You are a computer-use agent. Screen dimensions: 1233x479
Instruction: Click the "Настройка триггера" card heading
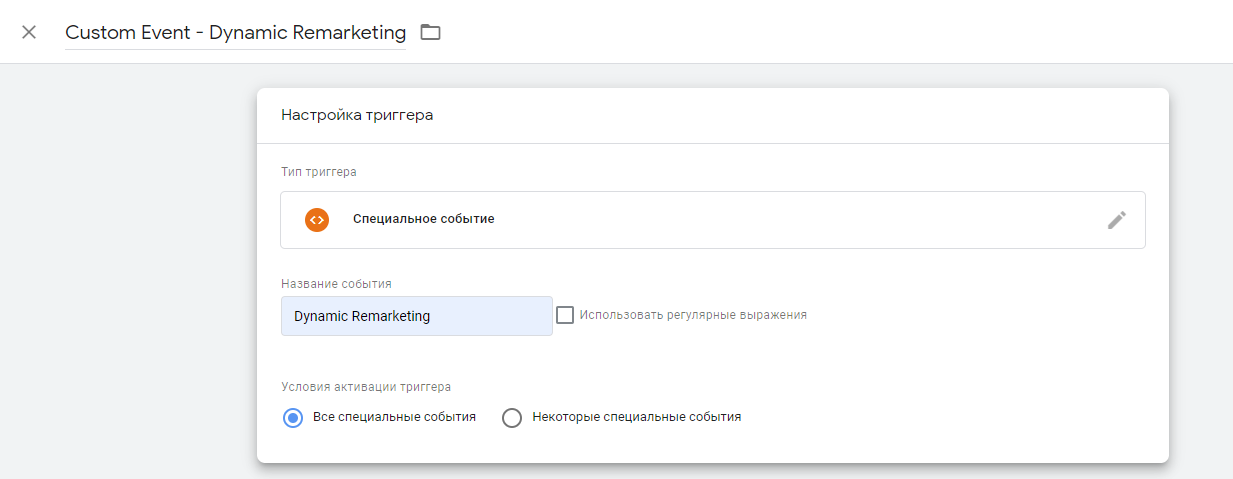point(357,115)
